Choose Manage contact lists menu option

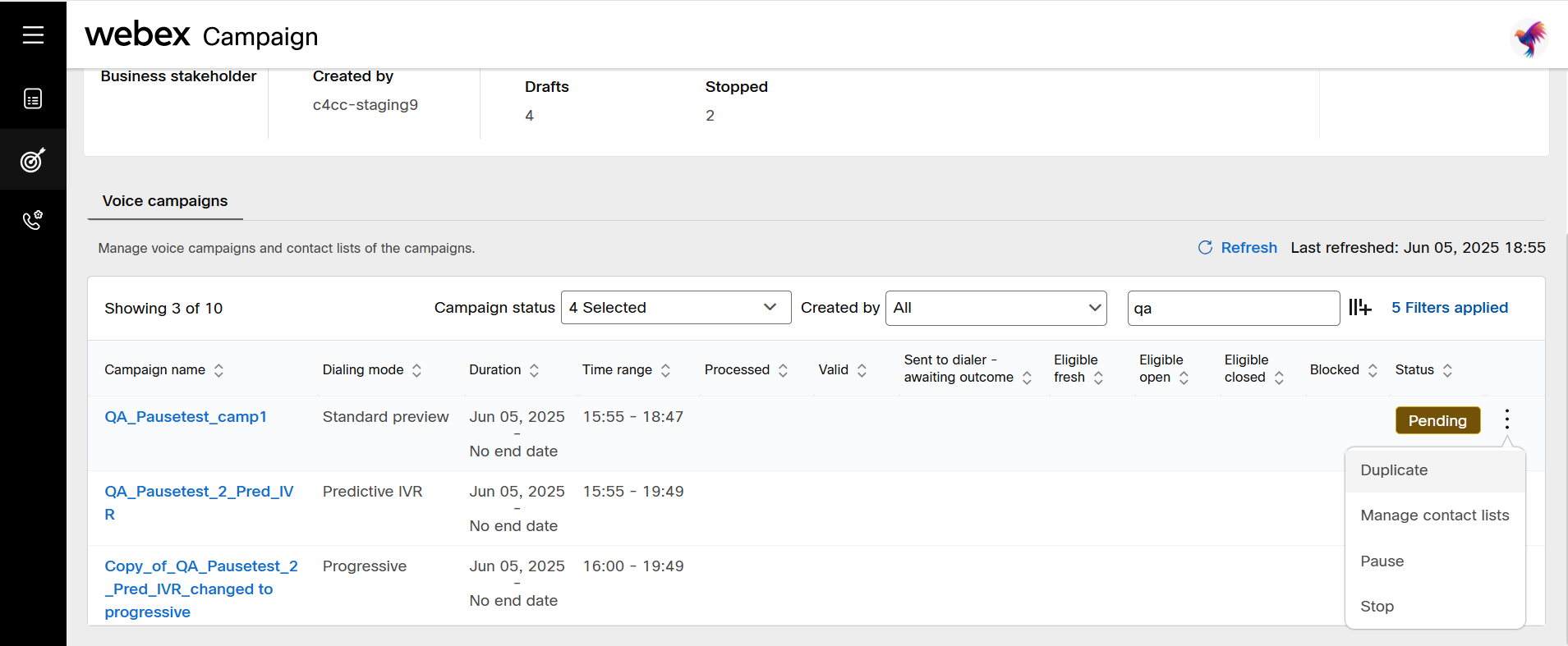tap(1435, 515)
